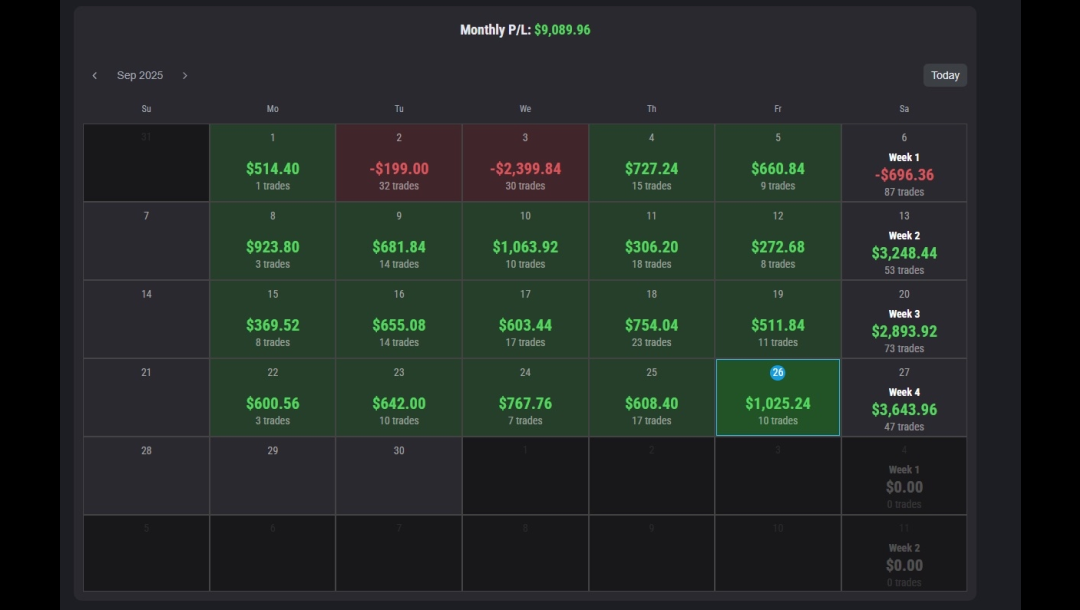Viewport: 1080px width, 610px height.
Task: Select September 2 with -$199.00
Action: pos(399,163)
